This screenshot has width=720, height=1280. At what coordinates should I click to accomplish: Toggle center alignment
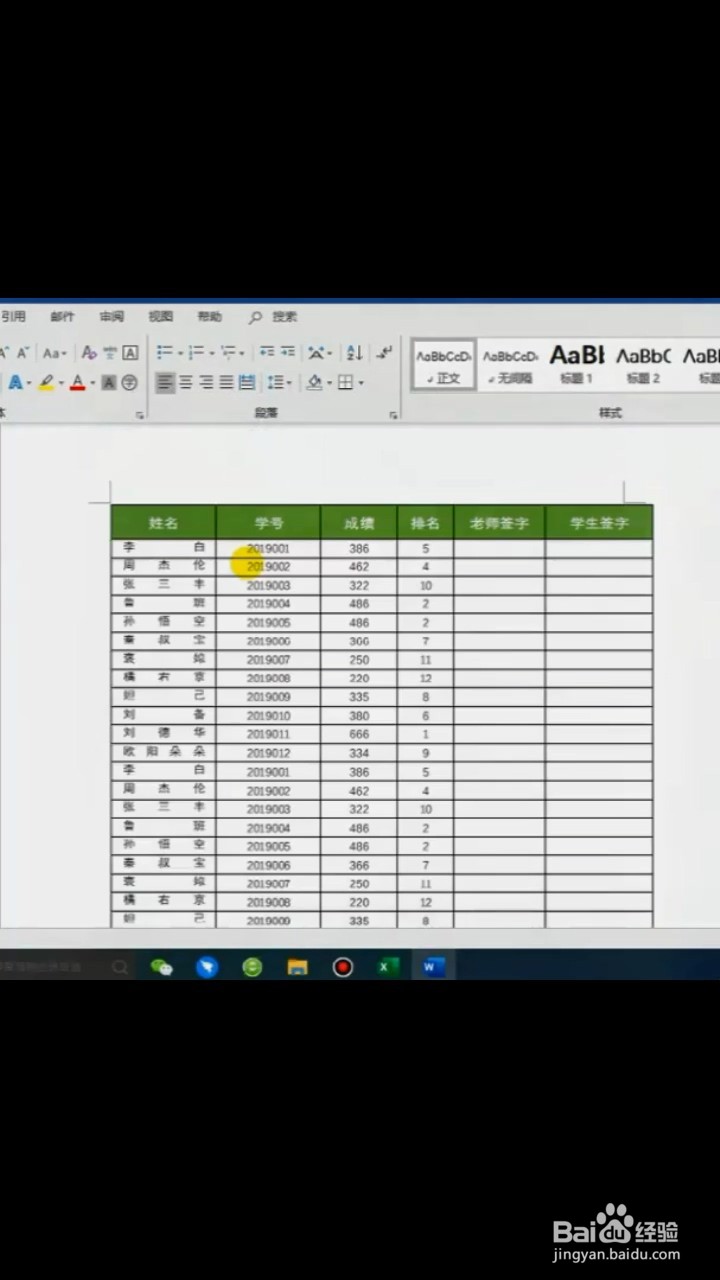pos(185,382)
